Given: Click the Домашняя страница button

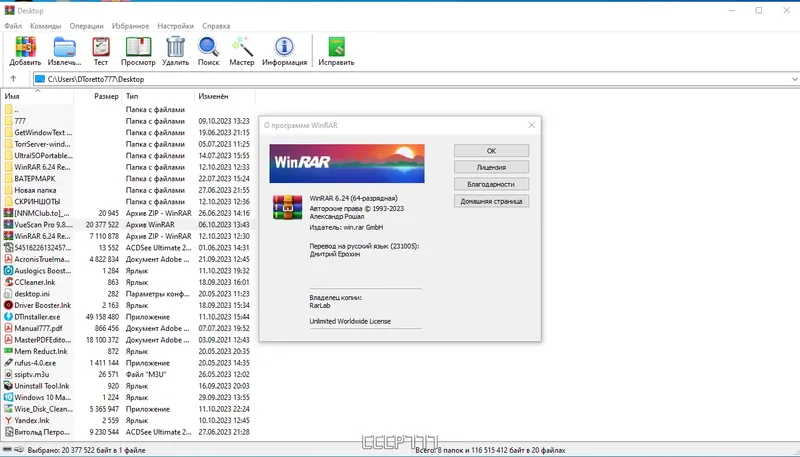Looking at the screenshot, I should pyautogui.click(x=491, y=201).
